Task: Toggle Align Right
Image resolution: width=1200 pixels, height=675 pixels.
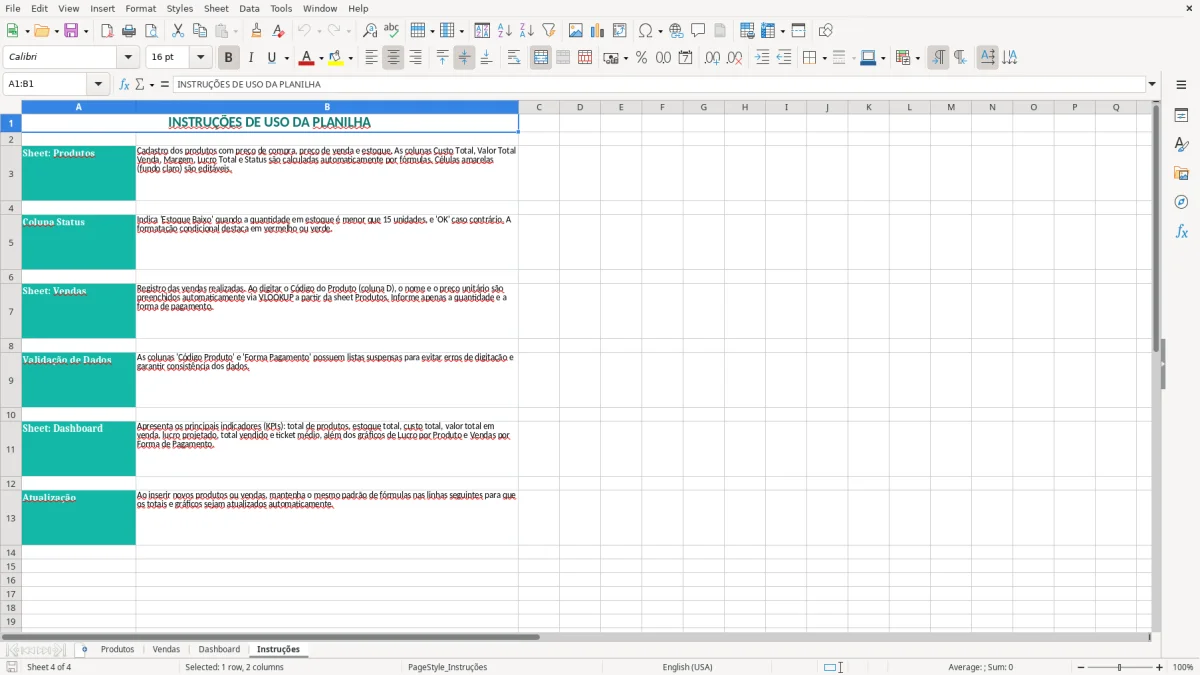Action: click(x=415, y=58)
